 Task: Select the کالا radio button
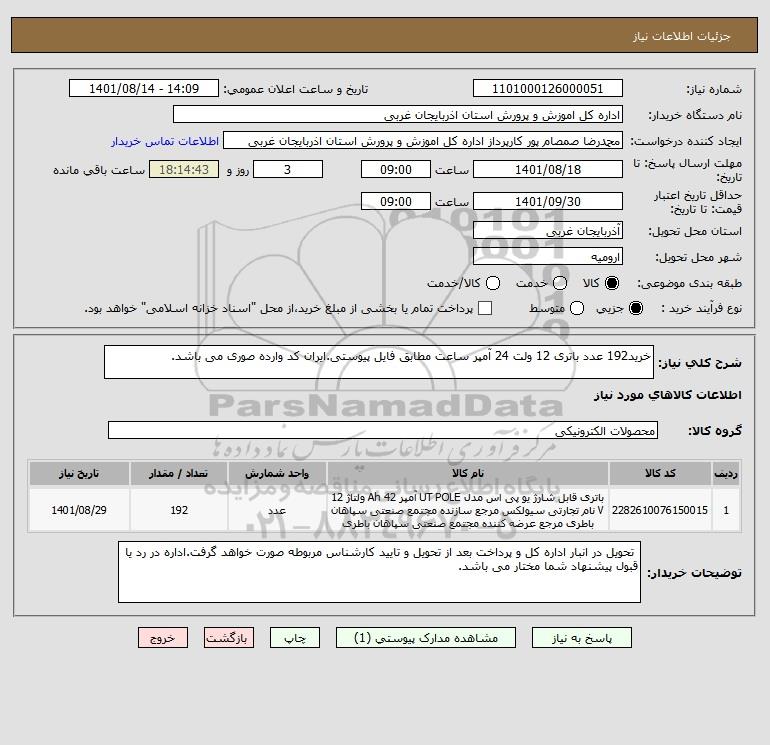pyautogui.click(x=612, y=283)
